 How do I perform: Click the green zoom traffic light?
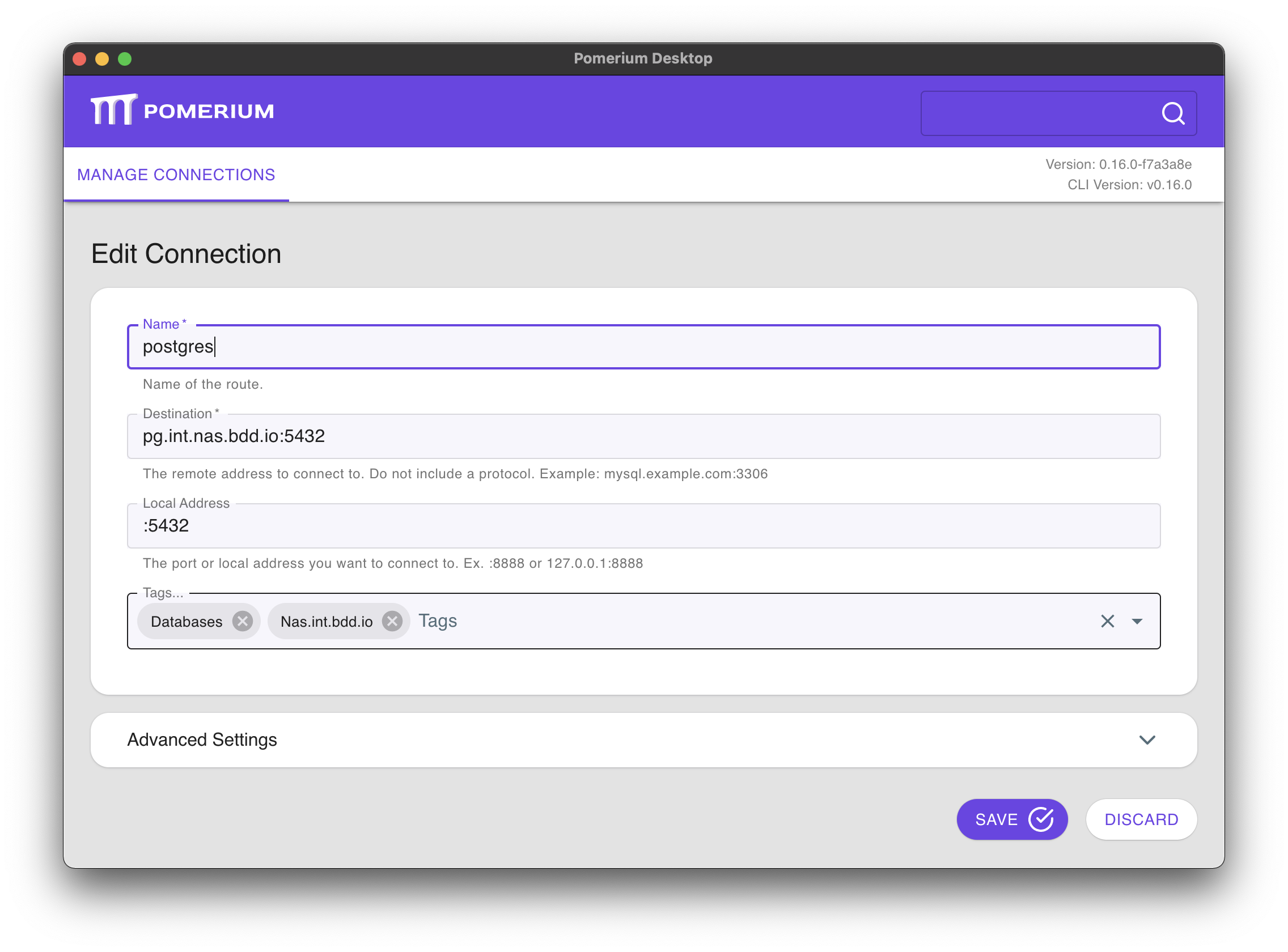pos(125,58)
